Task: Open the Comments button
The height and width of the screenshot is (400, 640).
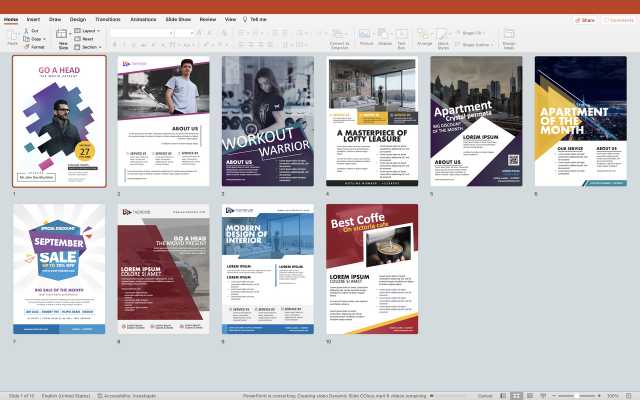Action: (620, 19)
